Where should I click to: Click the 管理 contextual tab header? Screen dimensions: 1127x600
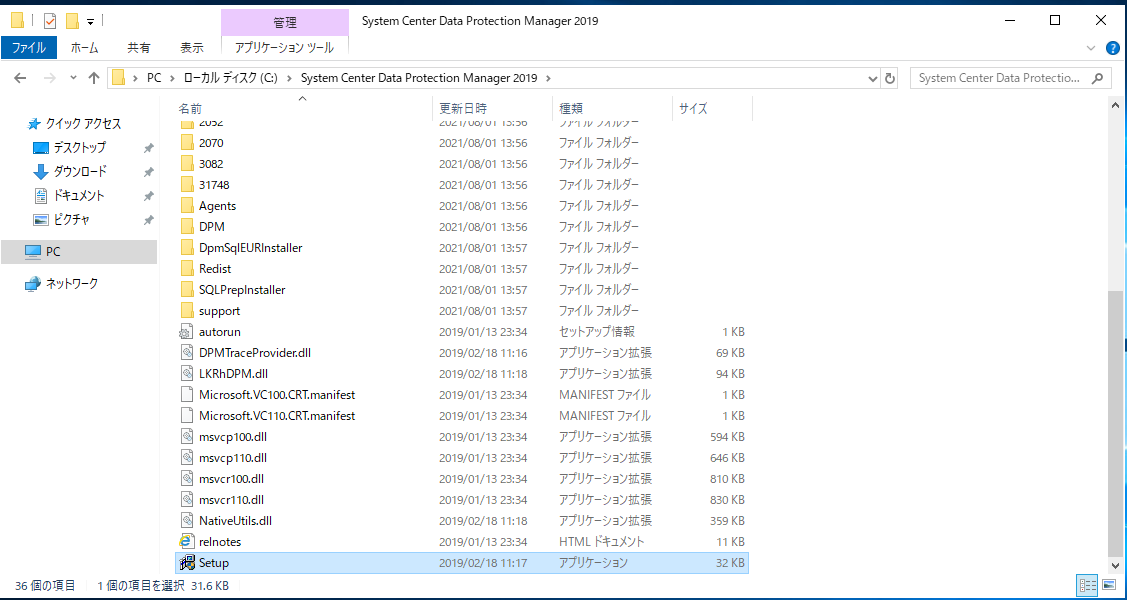pos(285,22)
